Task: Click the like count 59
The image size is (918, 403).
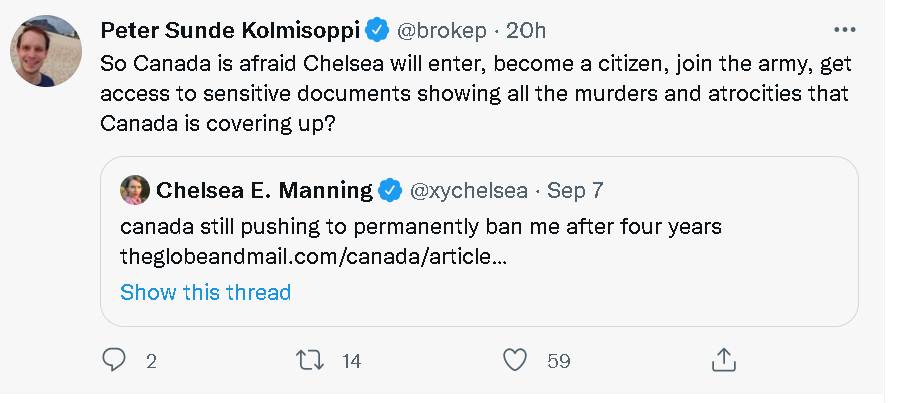Action: point(558,361)
